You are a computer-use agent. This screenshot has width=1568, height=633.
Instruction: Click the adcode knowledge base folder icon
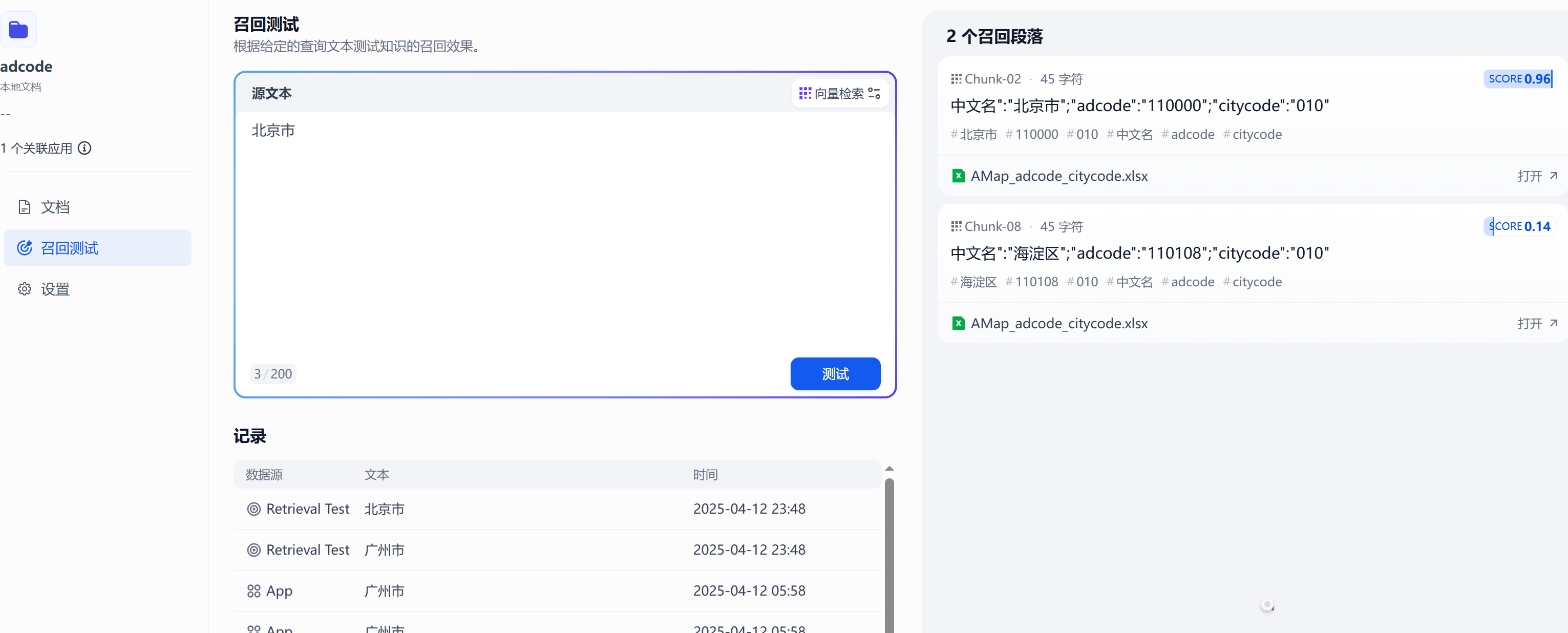coord(18,30)
